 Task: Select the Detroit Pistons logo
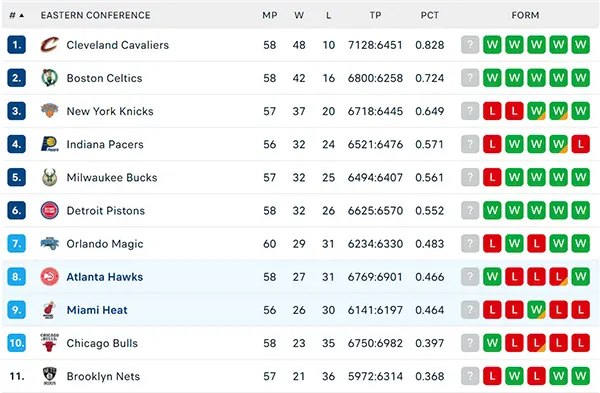(x=49, y=210)
